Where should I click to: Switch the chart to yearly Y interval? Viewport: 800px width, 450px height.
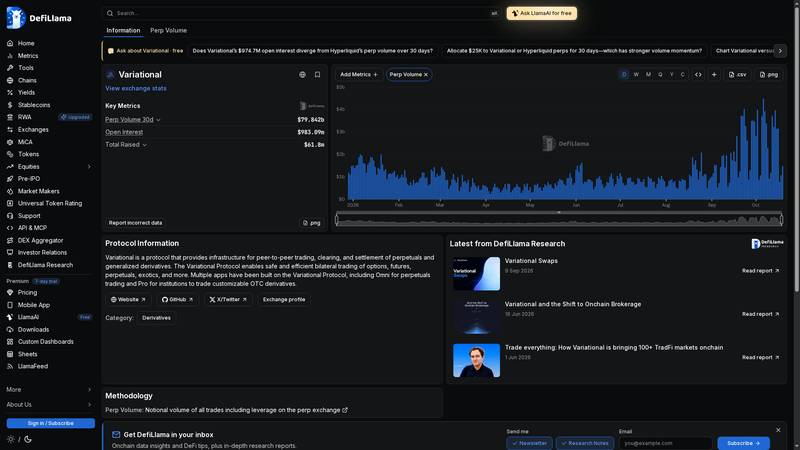(x=671, y=74)
